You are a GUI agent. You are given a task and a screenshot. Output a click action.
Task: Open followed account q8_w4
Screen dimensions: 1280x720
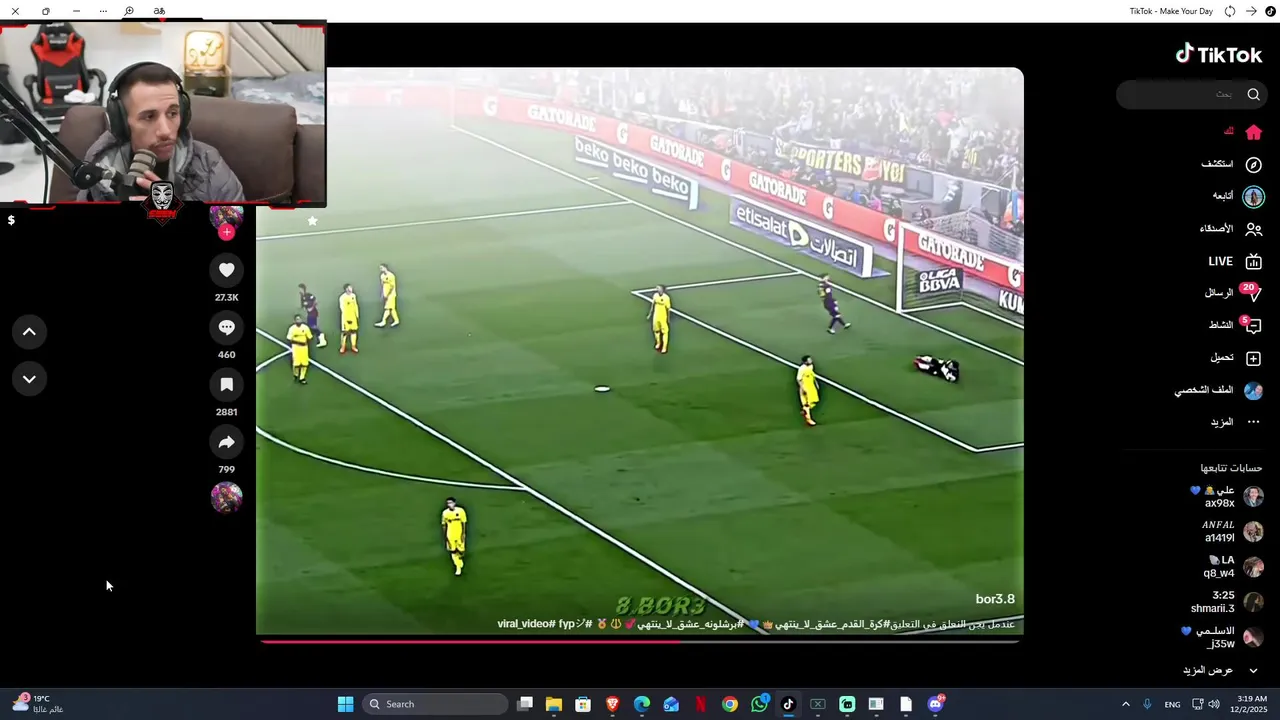click(x=1233, y=567)
